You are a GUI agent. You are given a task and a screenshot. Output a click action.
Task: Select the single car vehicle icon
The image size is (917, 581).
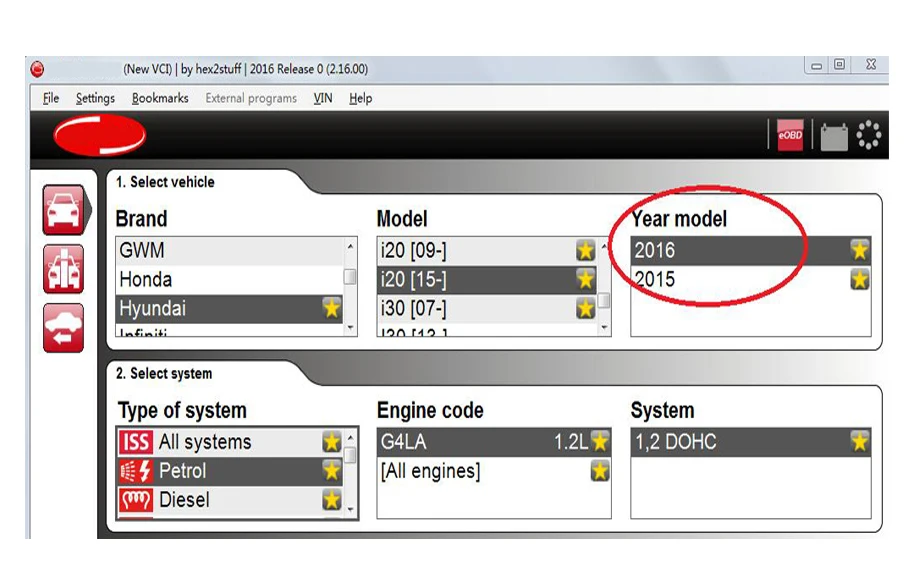point(64,210)
